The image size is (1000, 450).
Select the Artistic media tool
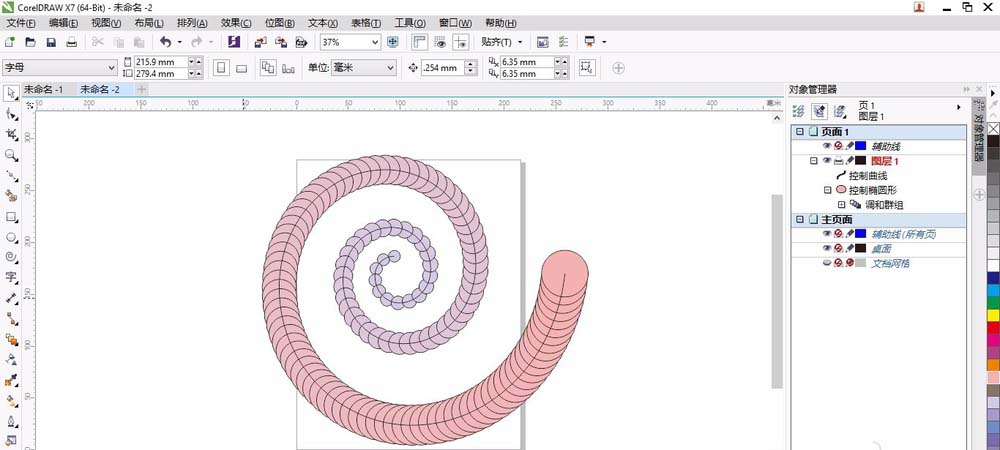[x=11, y=196]
